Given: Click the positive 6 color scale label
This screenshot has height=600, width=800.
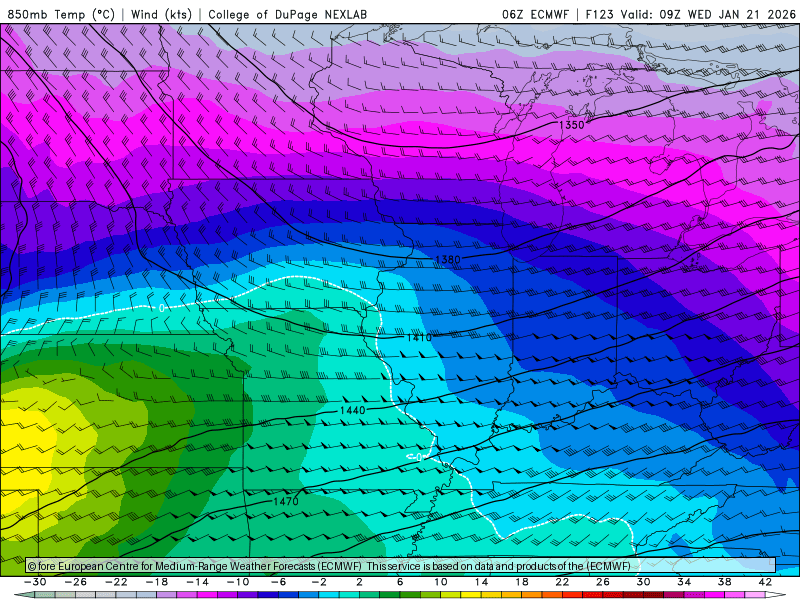Looking at the screenshot, I should (x=400, y=582).
